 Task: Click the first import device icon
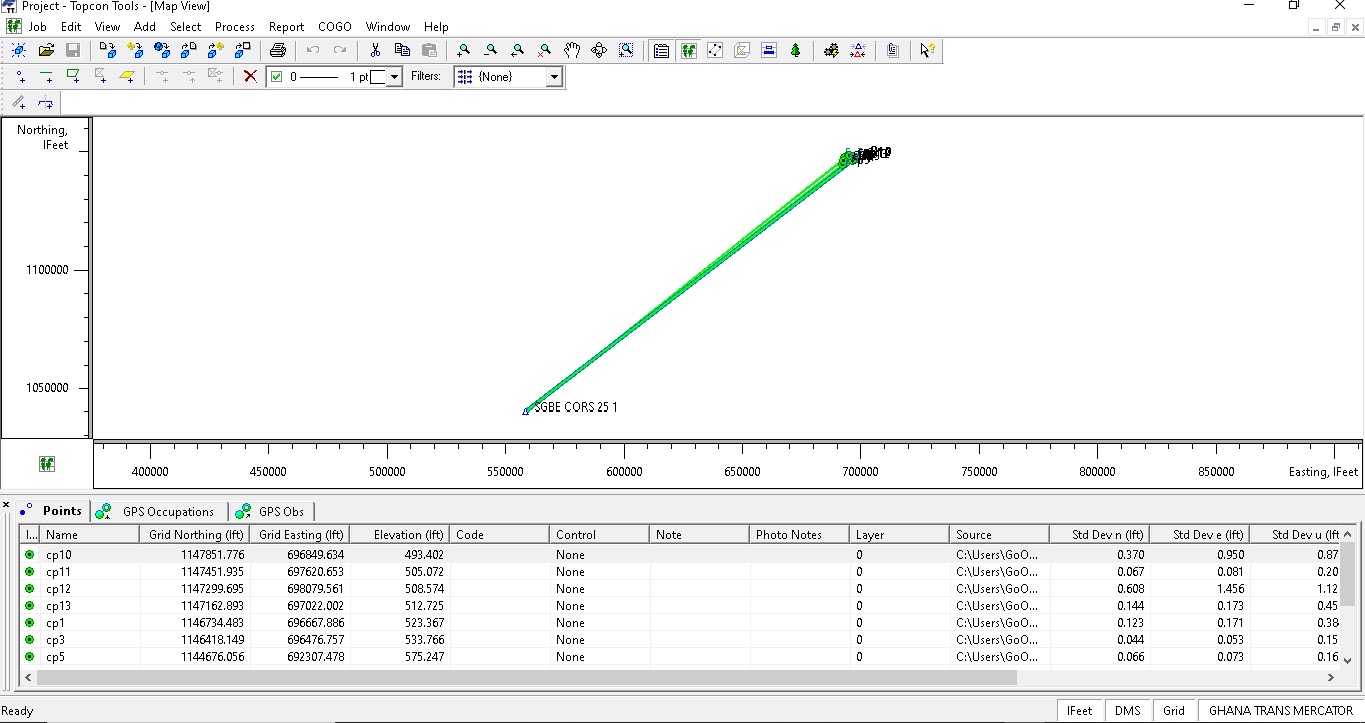coord(108,50)
